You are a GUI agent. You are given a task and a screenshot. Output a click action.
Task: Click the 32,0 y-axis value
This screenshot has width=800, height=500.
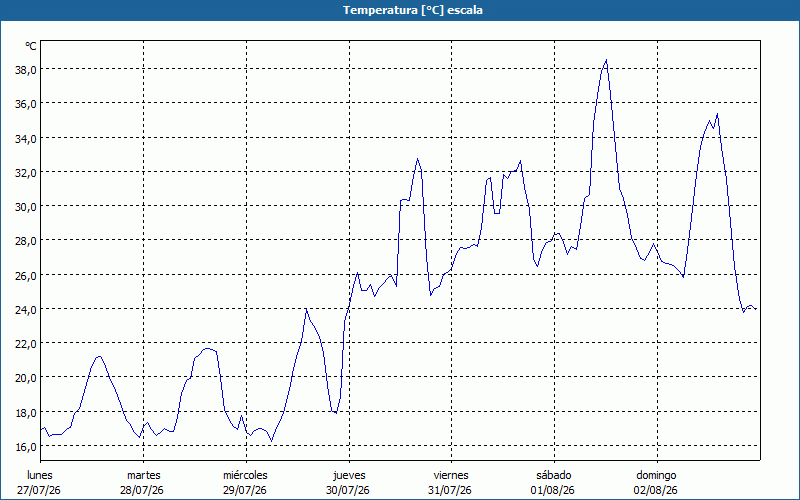point(26,173)
